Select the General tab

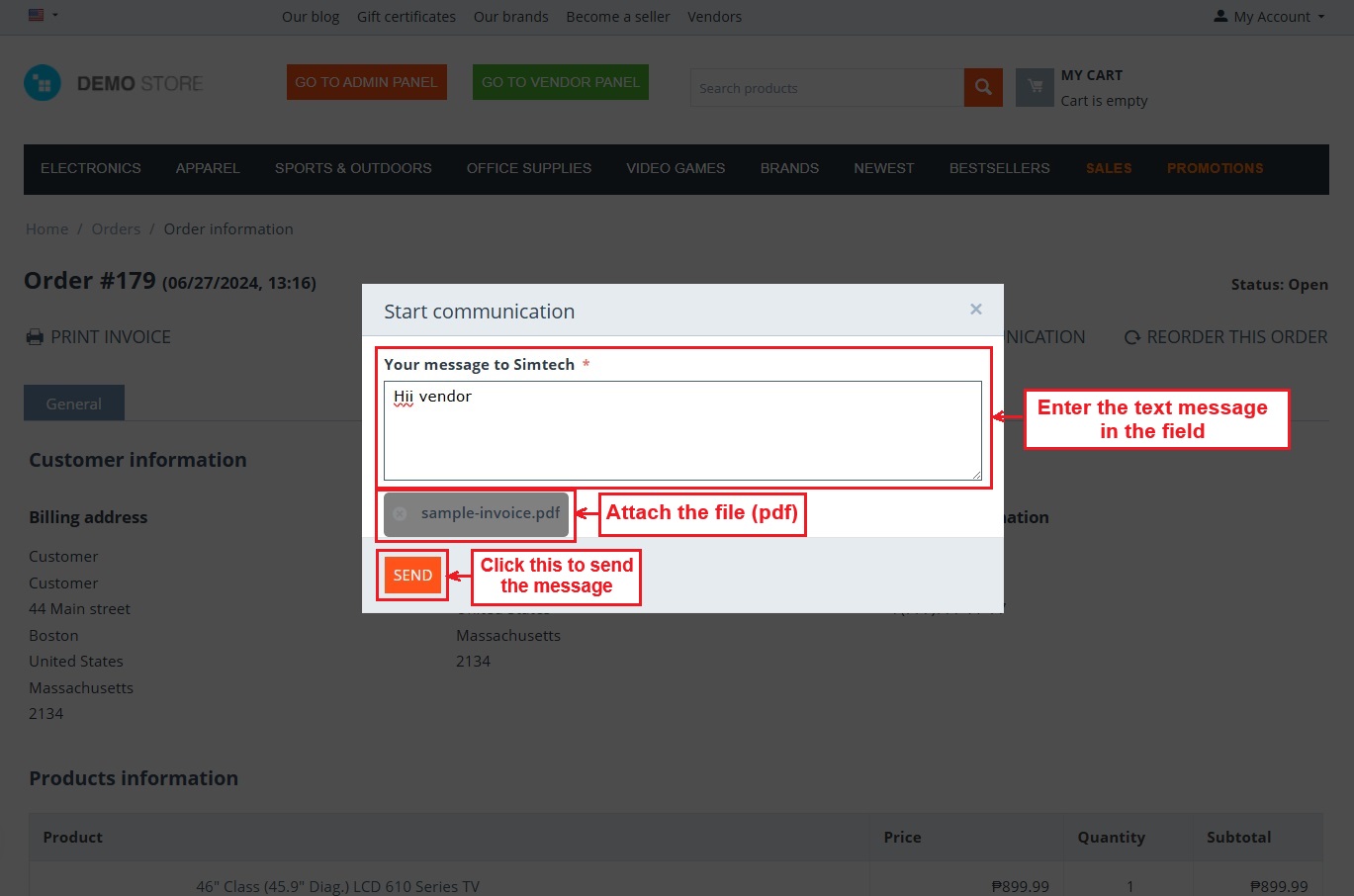74,403
